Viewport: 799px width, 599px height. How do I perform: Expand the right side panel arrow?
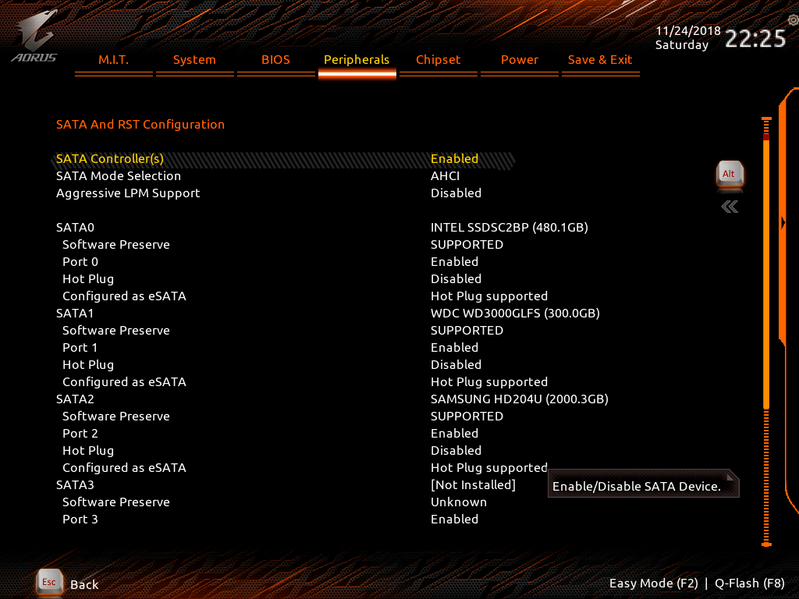point(783,223)
